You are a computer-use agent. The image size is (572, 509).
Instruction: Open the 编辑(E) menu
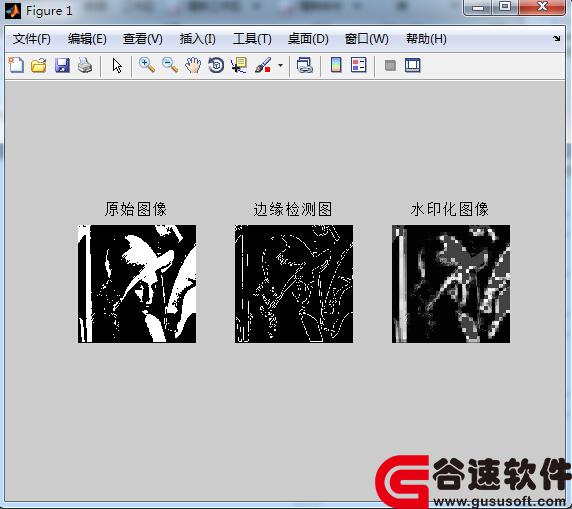tap(87, 39)
